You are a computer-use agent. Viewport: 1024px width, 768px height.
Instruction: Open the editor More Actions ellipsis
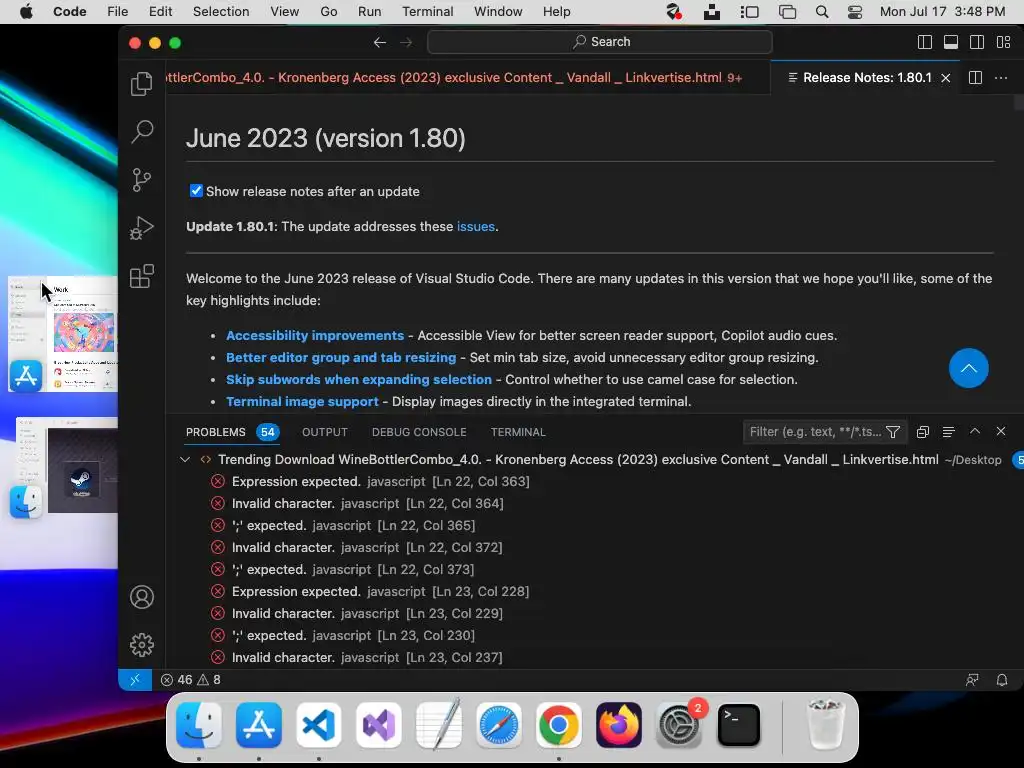(1000, 78)
